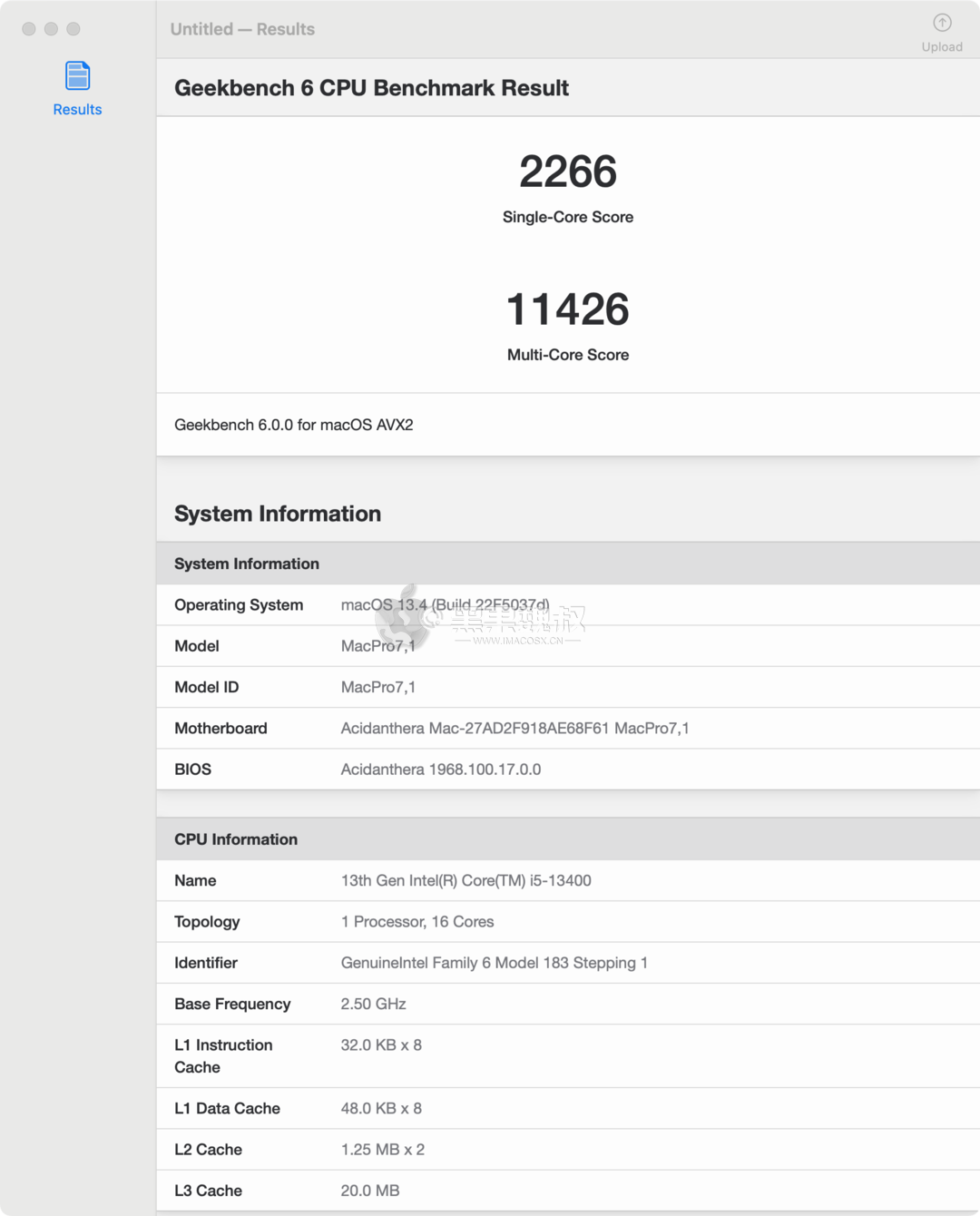Image resolution: width=980 pixels, height=1216 pixels.
Task: Click the L3 Cache label
Action: (208, 1191)
